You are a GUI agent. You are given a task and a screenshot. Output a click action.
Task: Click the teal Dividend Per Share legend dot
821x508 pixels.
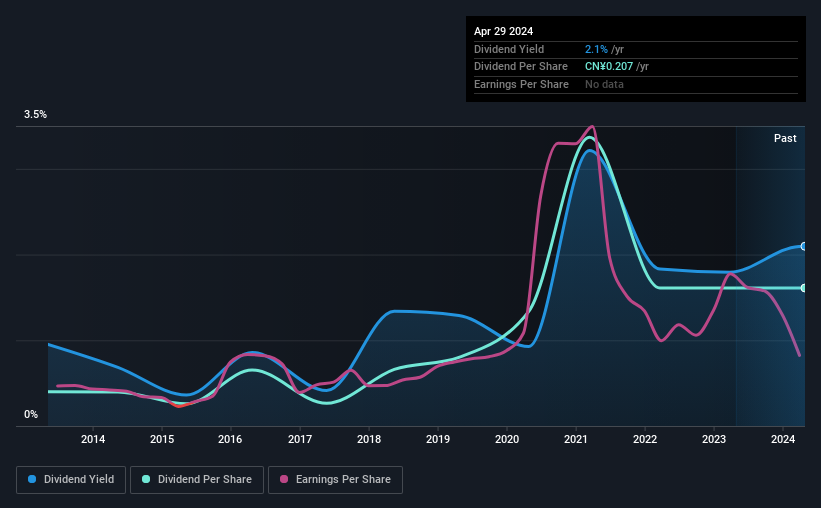click(x=146, y=479)
